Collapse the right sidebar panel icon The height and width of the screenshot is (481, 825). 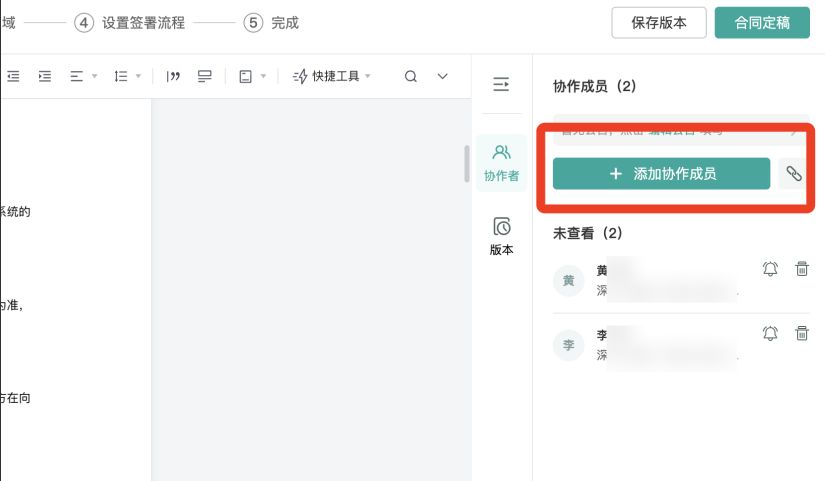[x=501, y=85]
